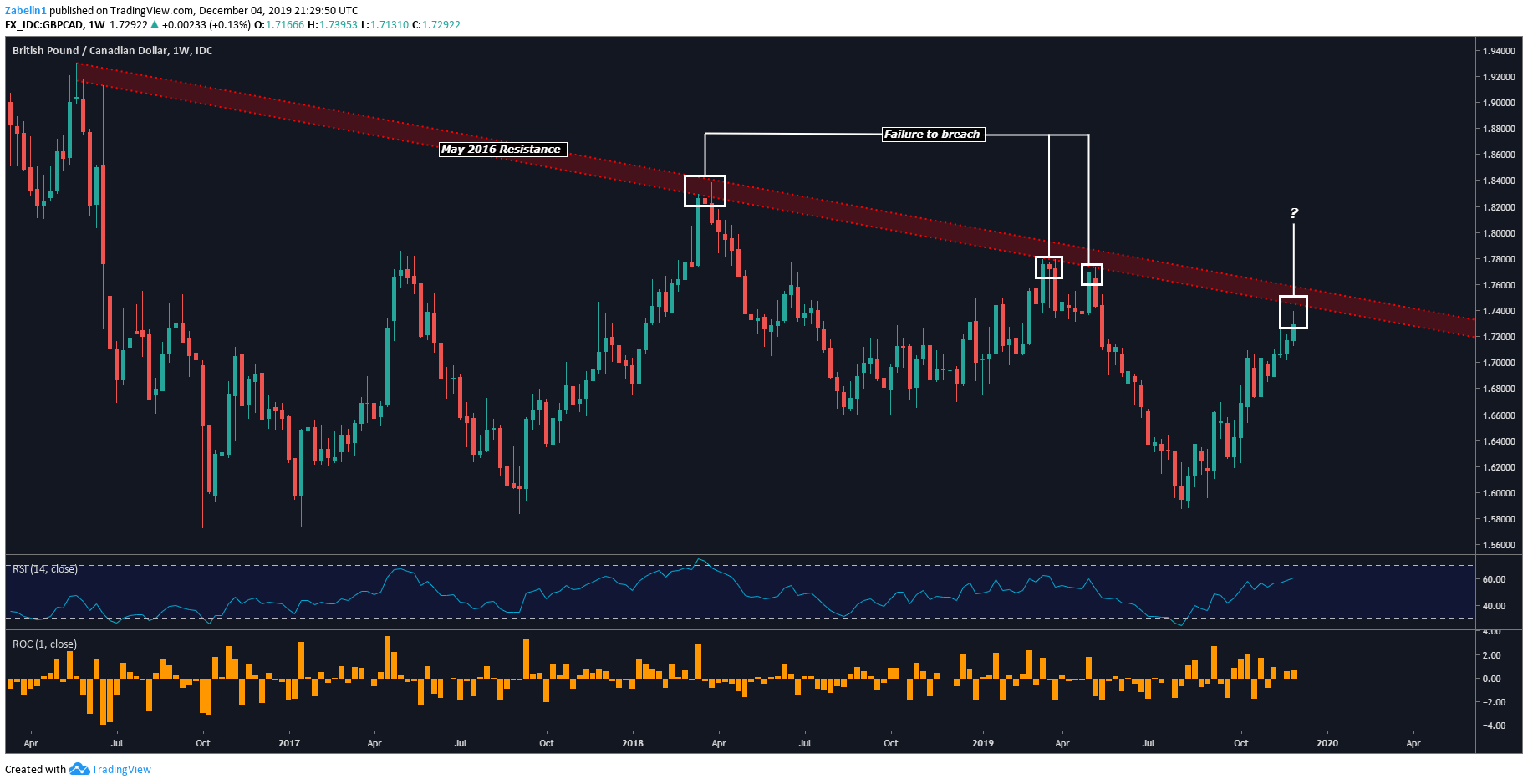This screenshot has height=784, width=1528.
Task: Click the 'ROC (1, close)' indicator label
Action: pyautogui.click(x=44, y=644)
